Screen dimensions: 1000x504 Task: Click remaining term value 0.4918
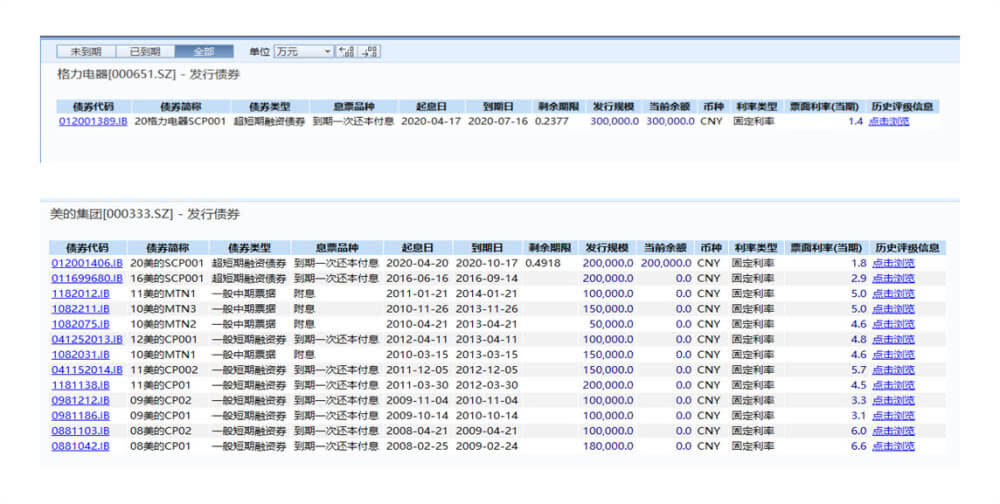pyautogui.click(x=543, y=263)
